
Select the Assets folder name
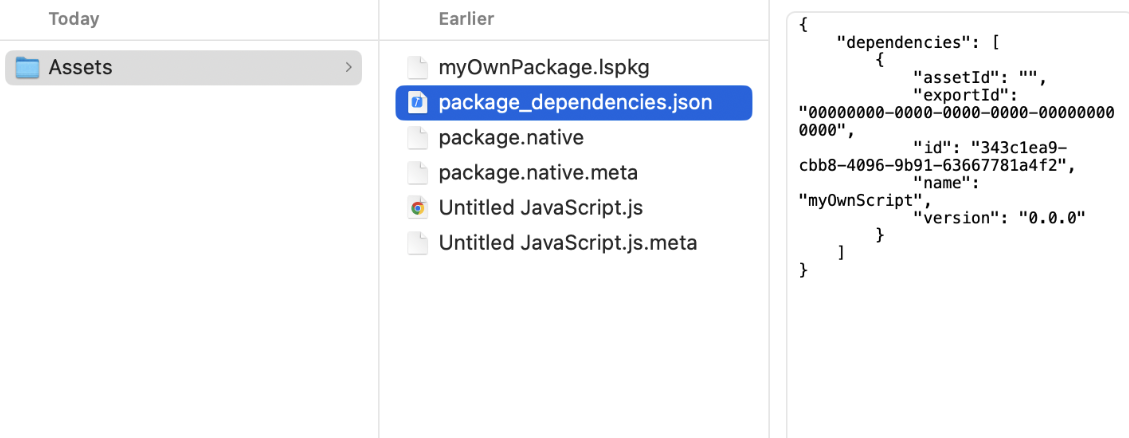click(x=80, y=68)
